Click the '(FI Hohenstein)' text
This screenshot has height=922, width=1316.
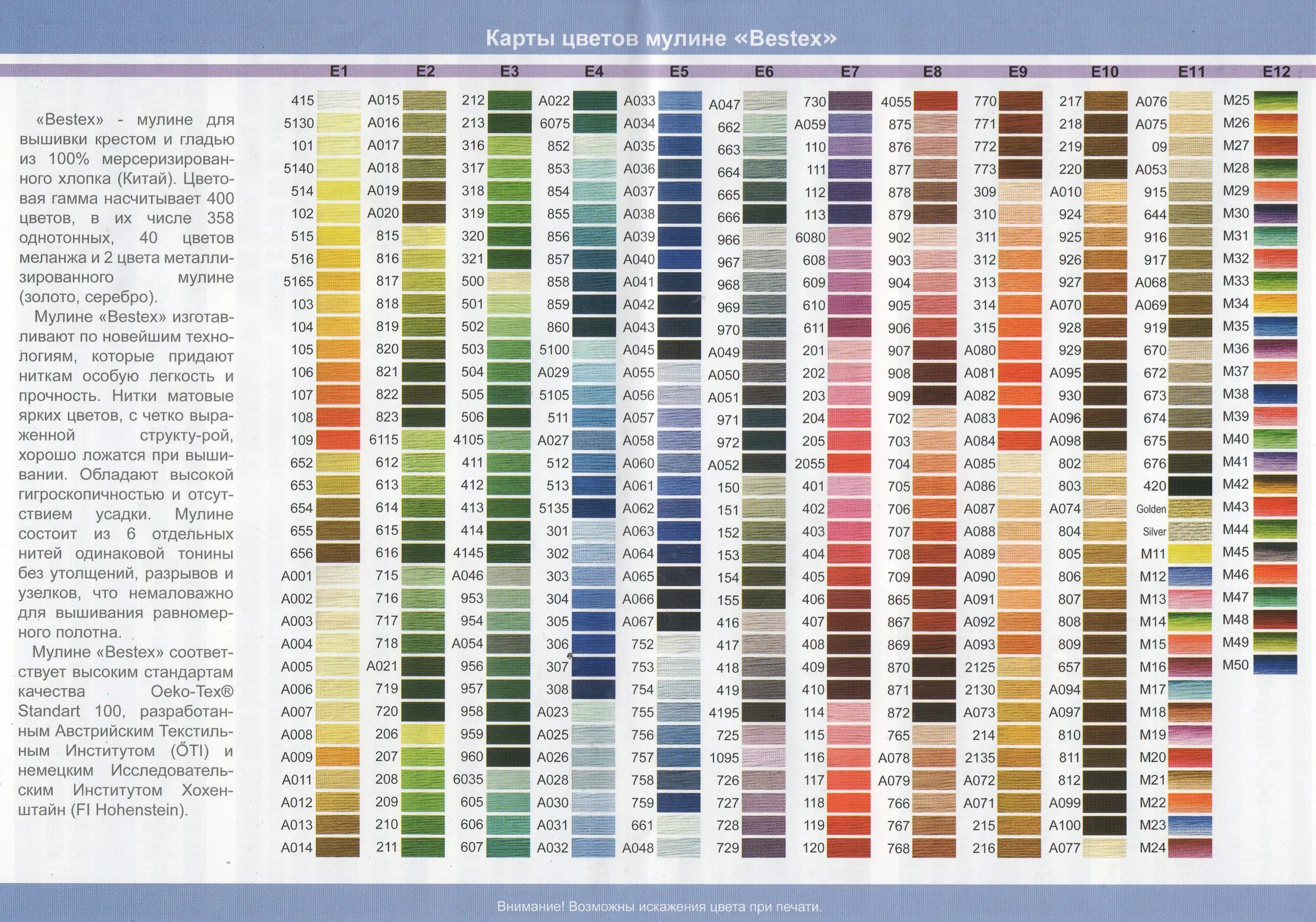(129, 810)
